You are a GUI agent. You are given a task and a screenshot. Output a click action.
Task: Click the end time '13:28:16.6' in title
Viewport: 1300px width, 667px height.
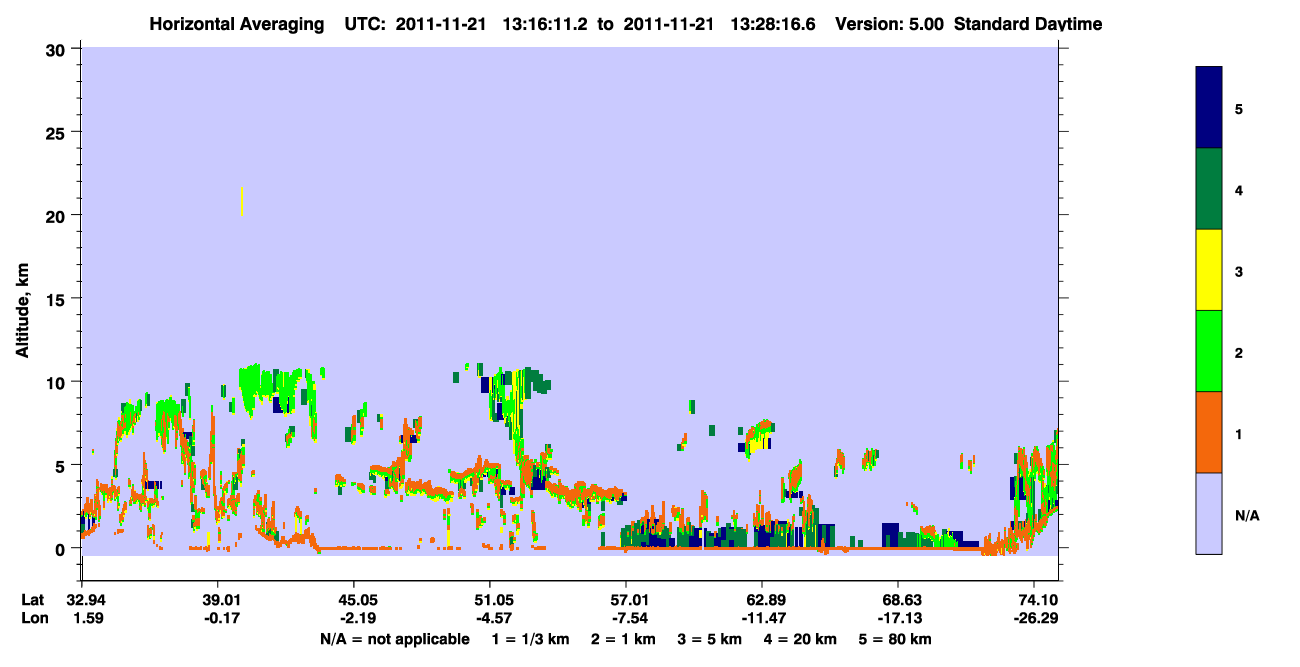pos(772,24)
